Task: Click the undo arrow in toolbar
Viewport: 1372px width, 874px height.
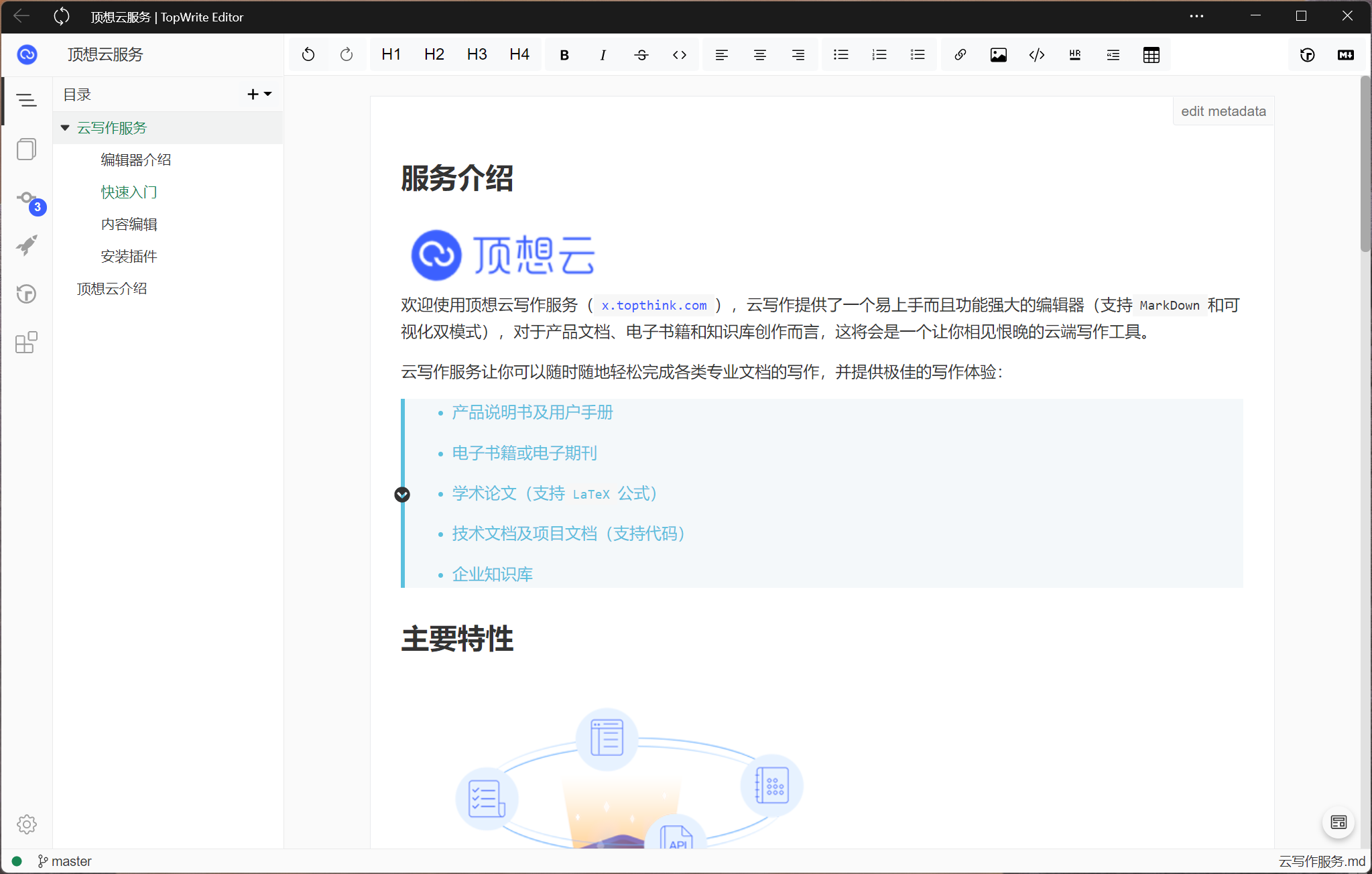Action: (x=308, y=55)
